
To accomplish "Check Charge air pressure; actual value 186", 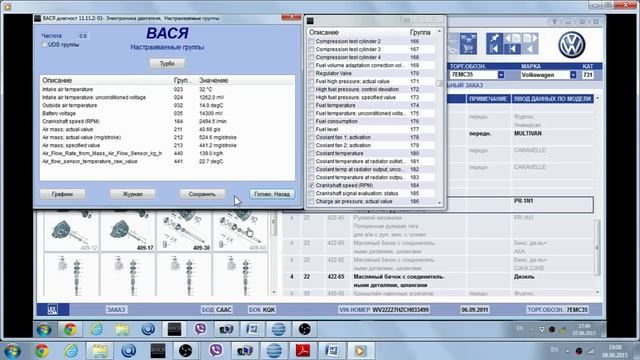I will tap(311, 201).
